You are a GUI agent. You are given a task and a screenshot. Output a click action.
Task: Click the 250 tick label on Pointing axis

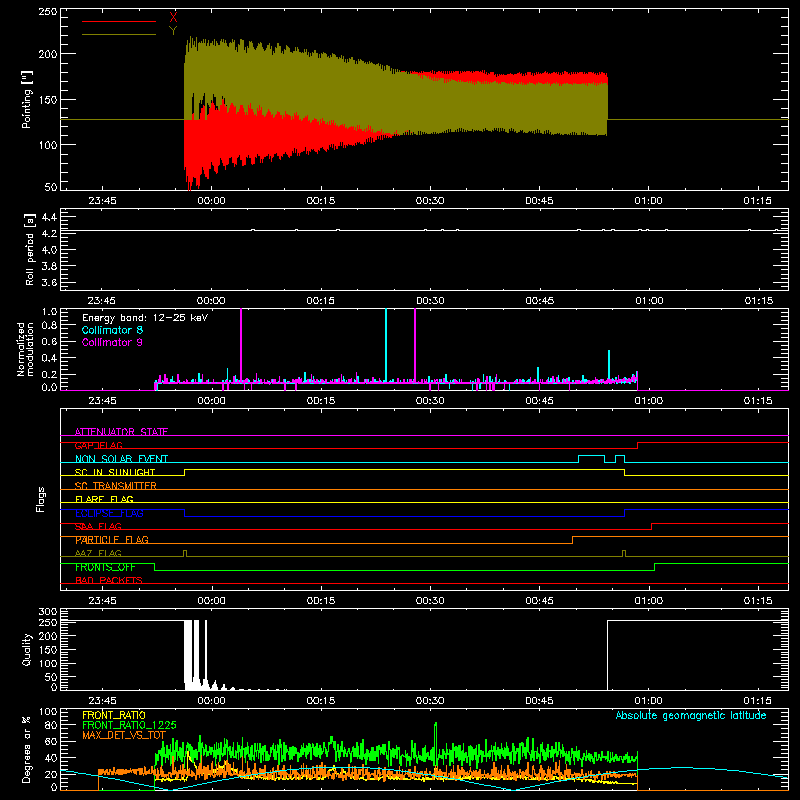tap(48, 11)
